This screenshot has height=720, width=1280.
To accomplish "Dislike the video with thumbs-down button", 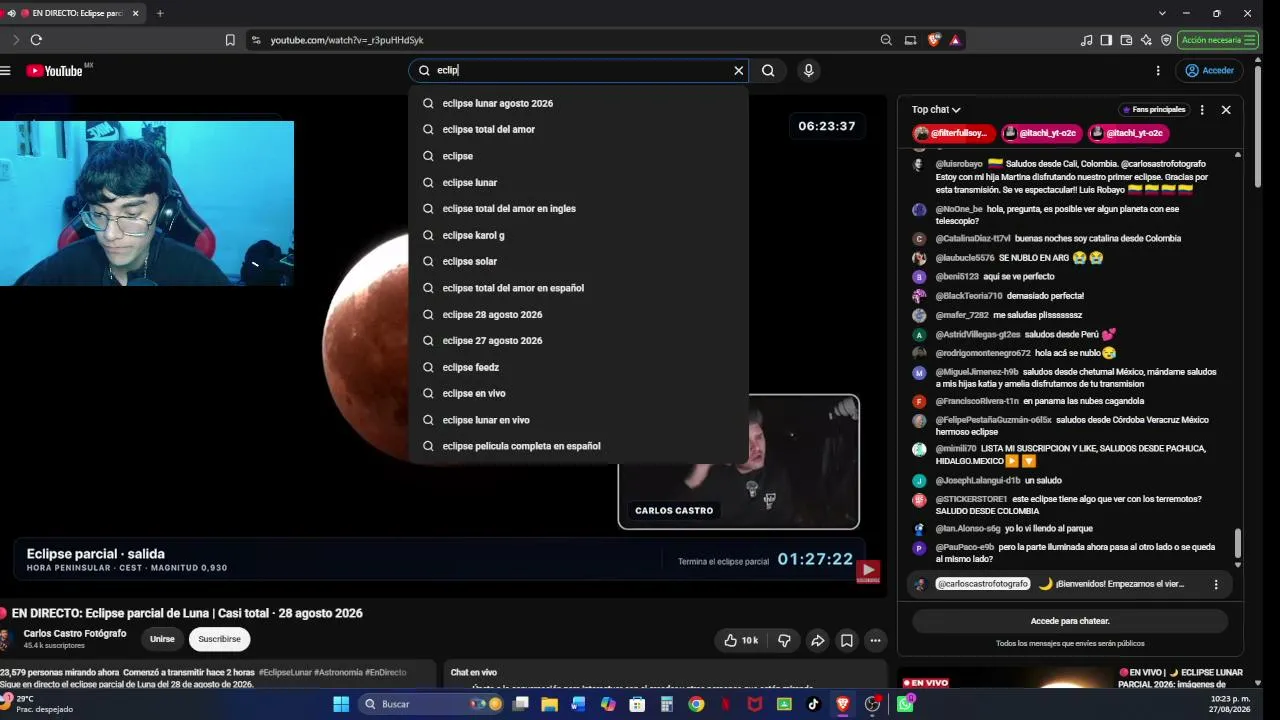I will (x=785, y=640).
